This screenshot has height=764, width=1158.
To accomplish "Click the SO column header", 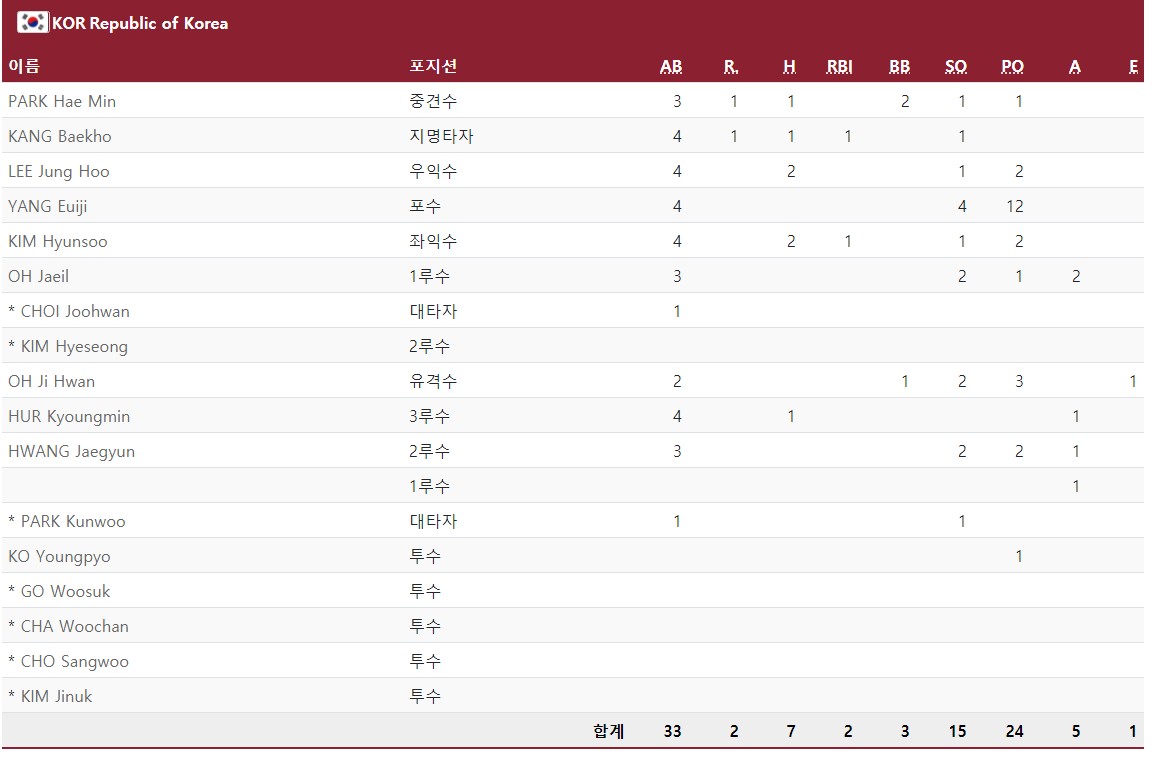I will (956, 66).
